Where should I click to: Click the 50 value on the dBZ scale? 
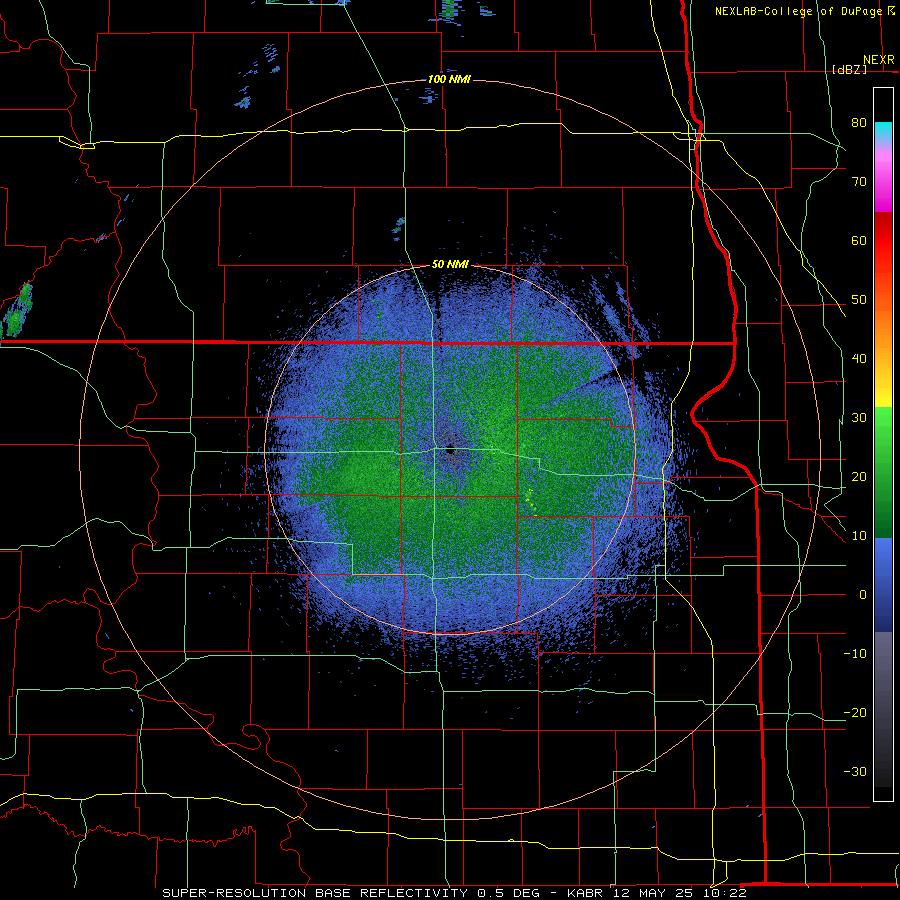click(859, 300)
